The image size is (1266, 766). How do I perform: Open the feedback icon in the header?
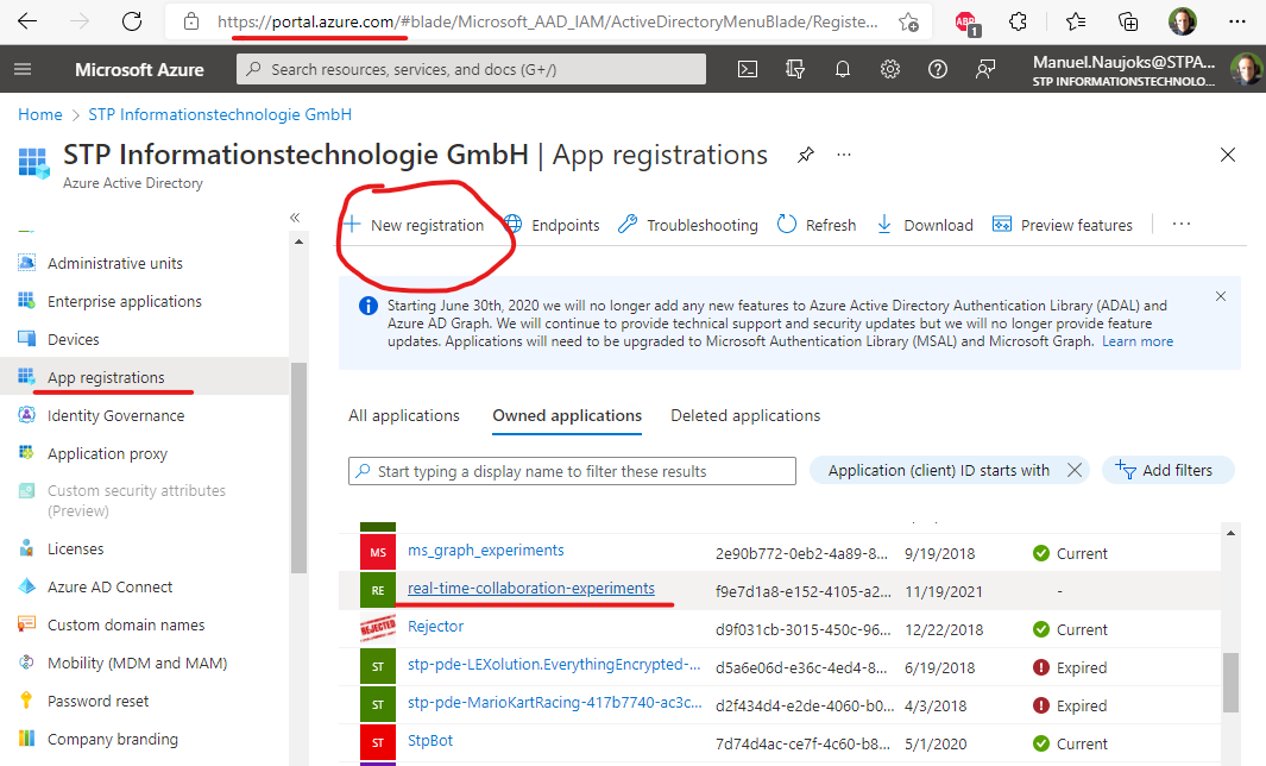tap(986, 69)
